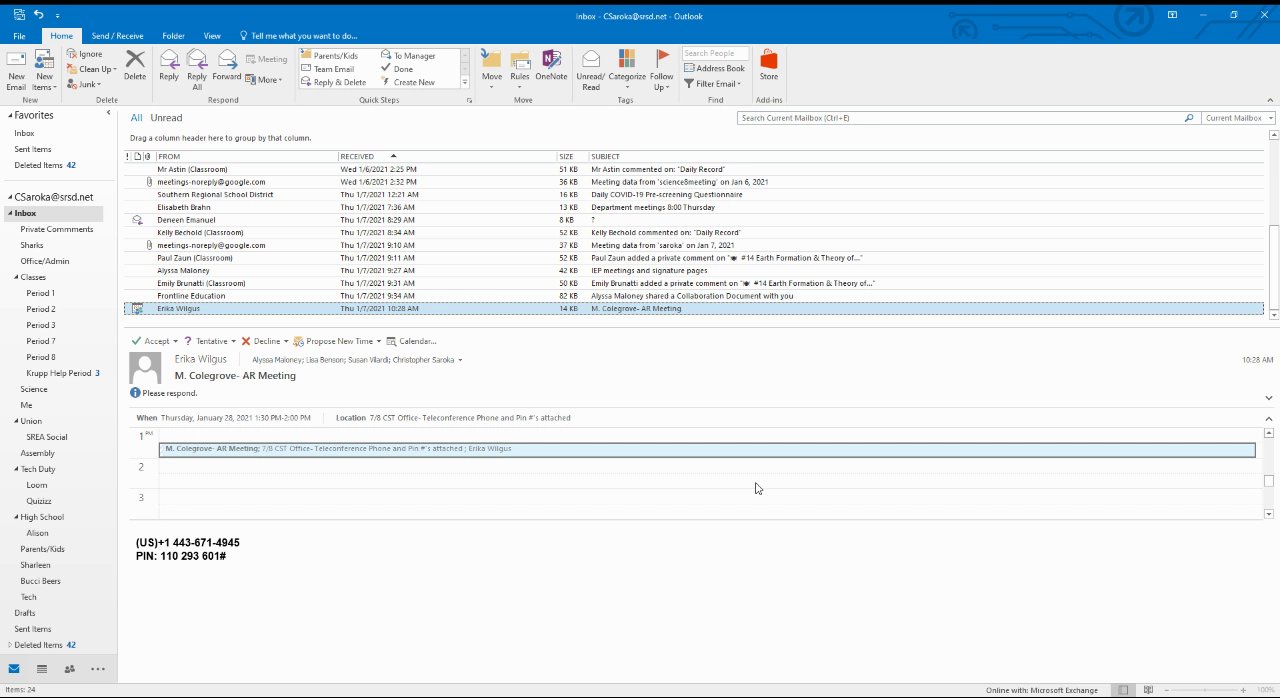Run the Parents/Kids quick step
The width and height of the screenshot is (1280, 698).
[330, 56]
